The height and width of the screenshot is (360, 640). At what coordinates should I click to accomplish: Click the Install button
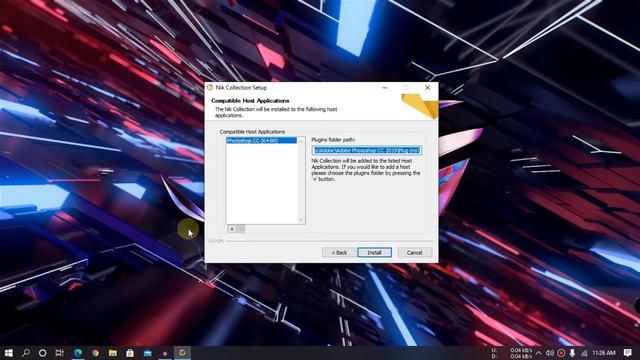tap(374, 253)
